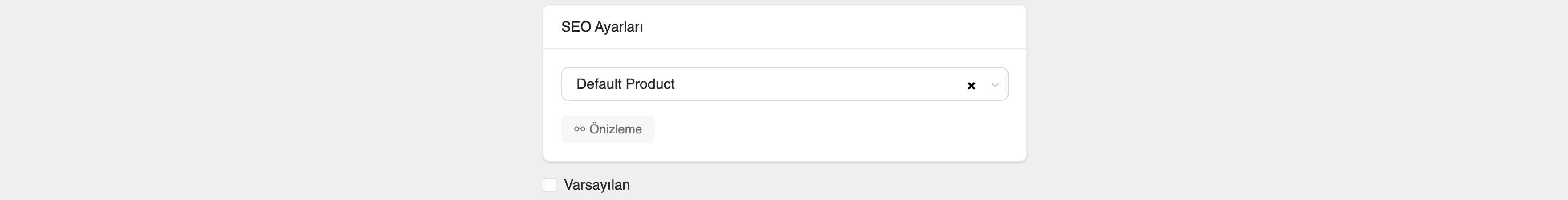Clear the Default Product selection

(971, 86)
